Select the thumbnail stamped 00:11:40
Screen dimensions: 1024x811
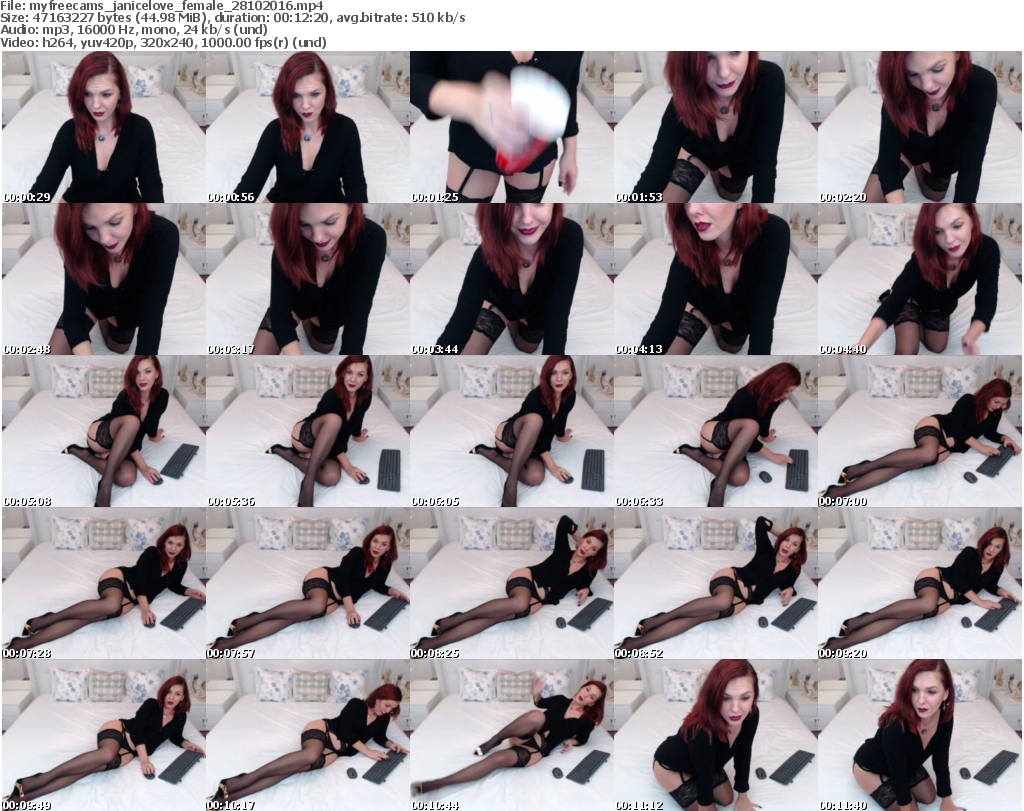pos(920,735)
